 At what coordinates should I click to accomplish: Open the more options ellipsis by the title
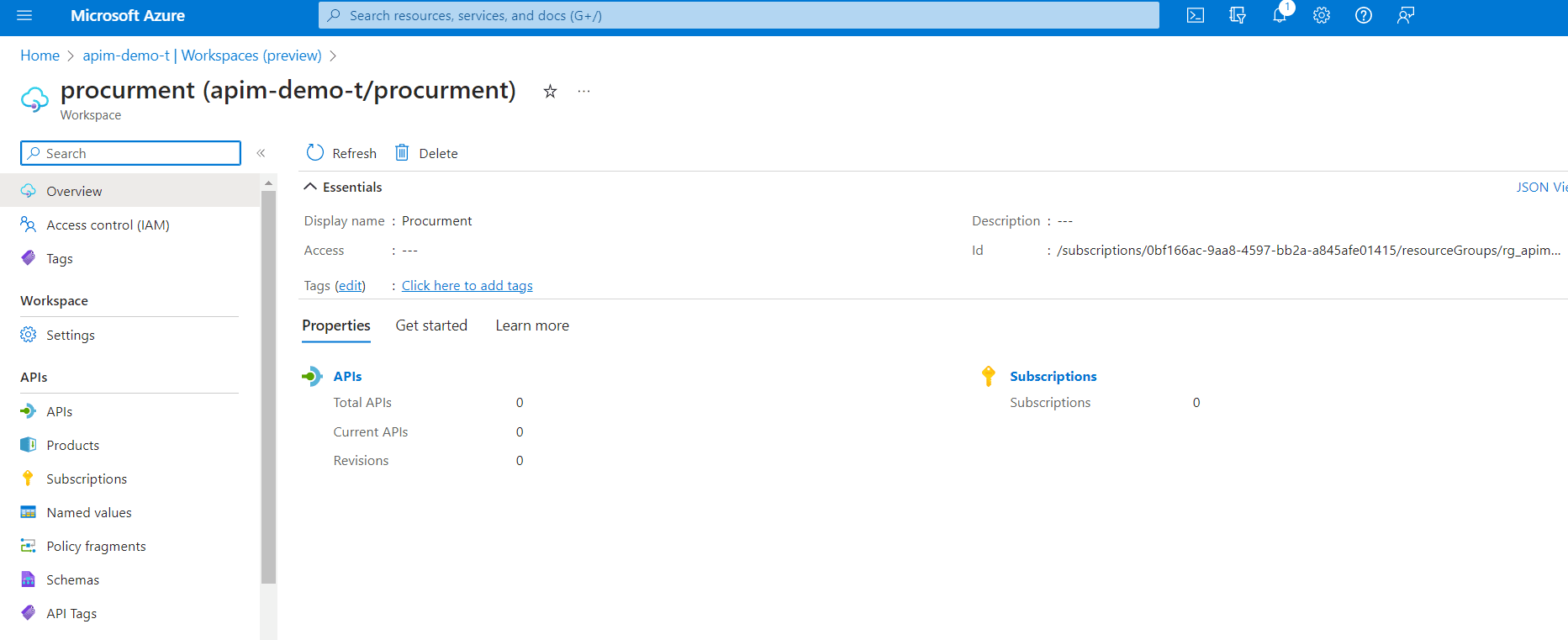tap(583, 92)
